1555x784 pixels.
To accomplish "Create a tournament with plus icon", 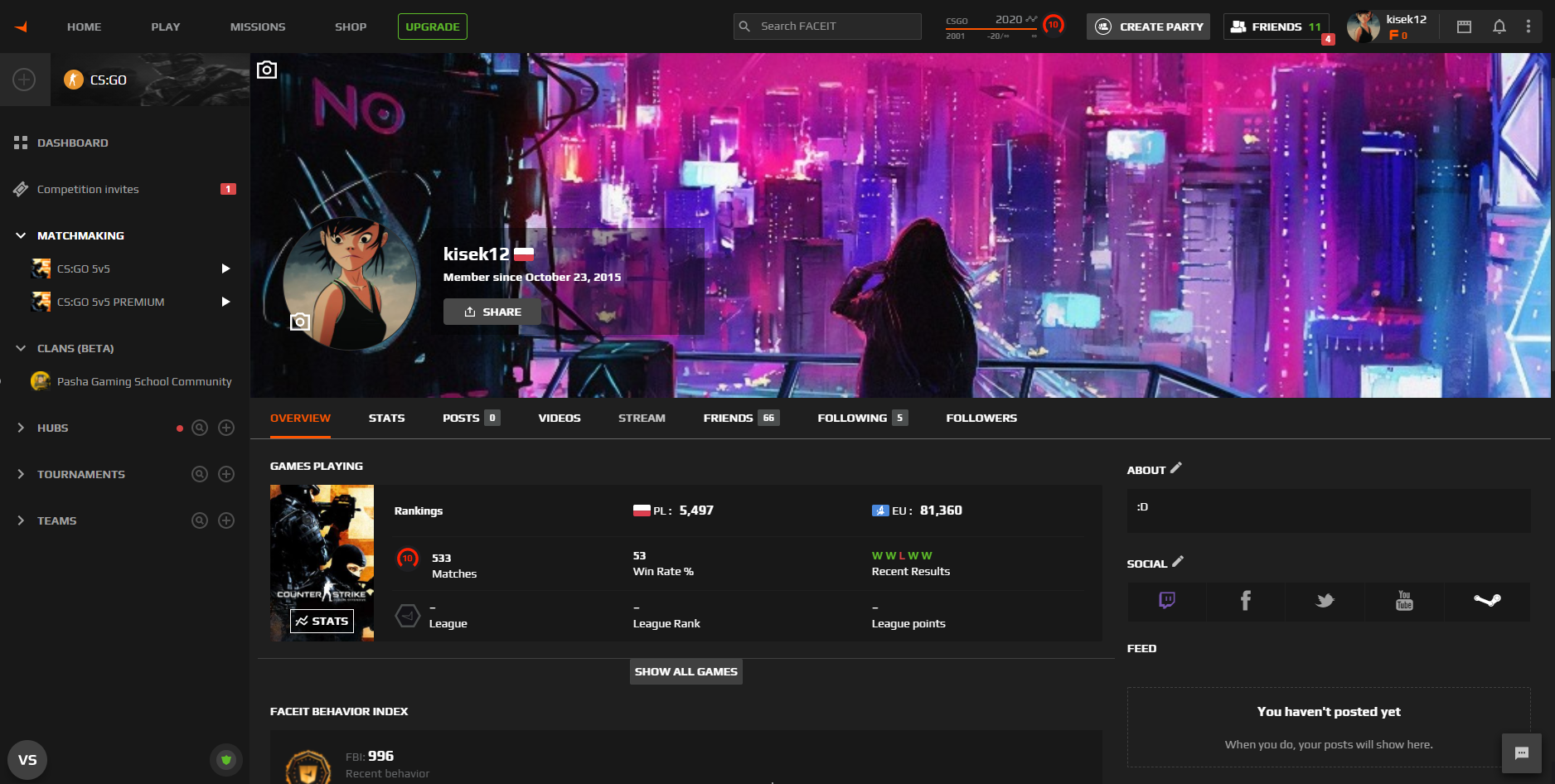I will click(226, 474).
